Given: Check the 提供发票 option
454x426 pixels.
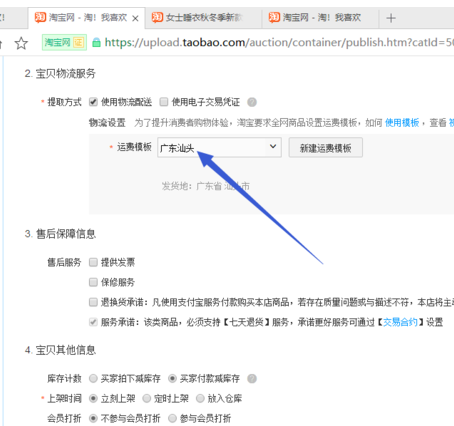Looking at the screenshot, I should (93, 262).
